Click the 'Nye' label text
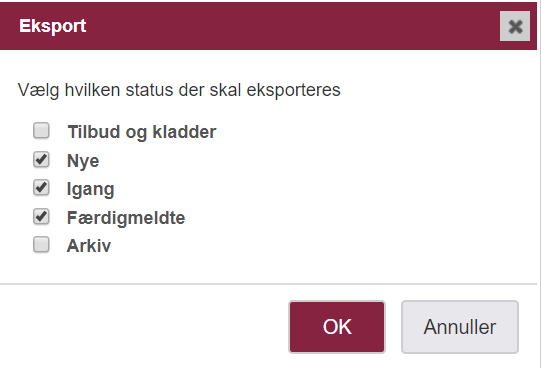 click(83, 161)
